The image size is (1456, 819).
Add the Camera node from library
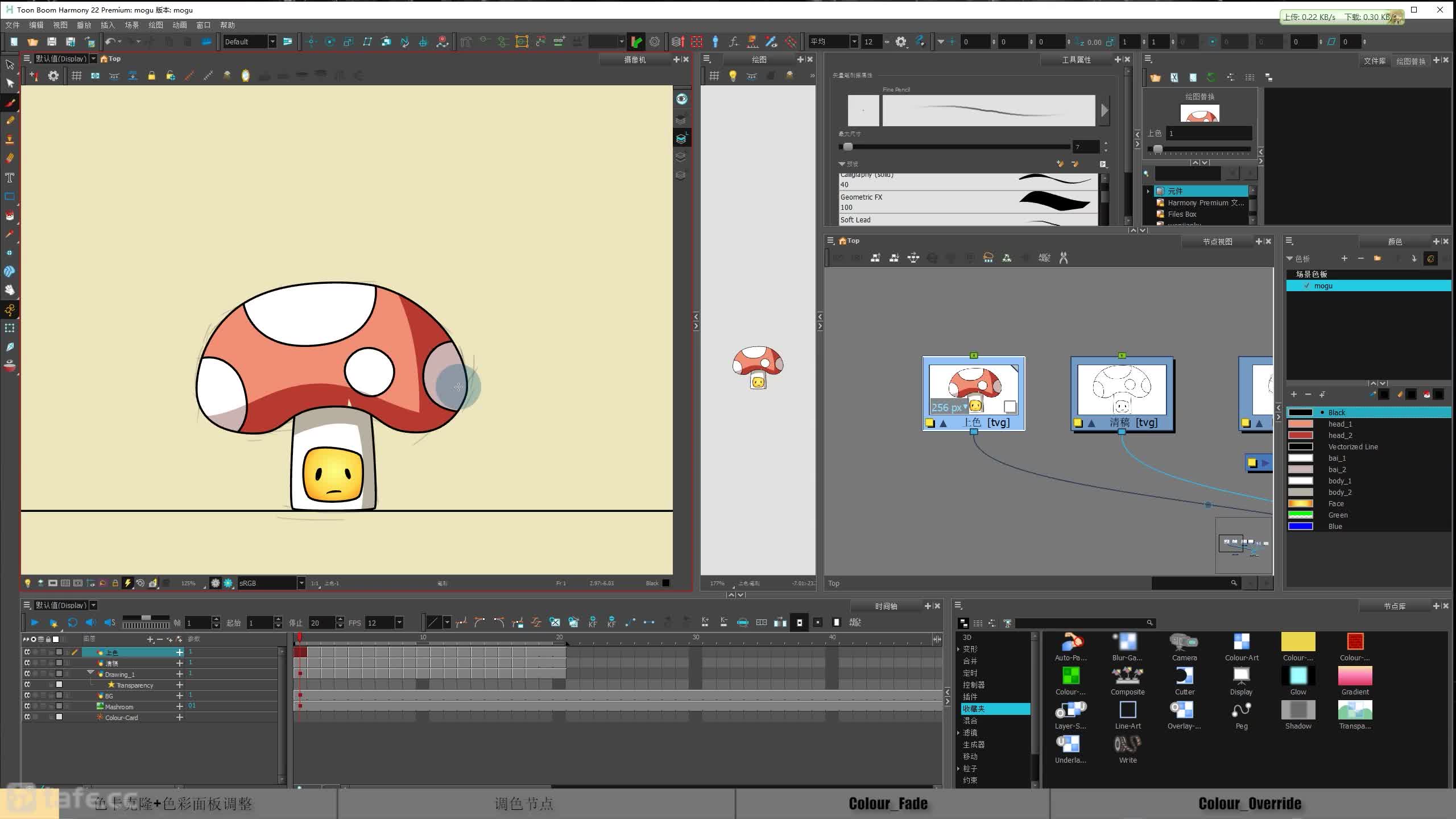click(x=1184, y=646)
